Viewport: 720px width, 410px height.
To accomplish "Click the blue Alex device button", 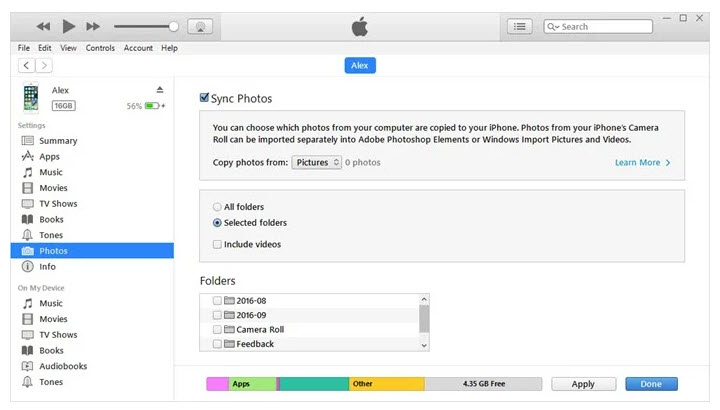I will pos(360,65).
